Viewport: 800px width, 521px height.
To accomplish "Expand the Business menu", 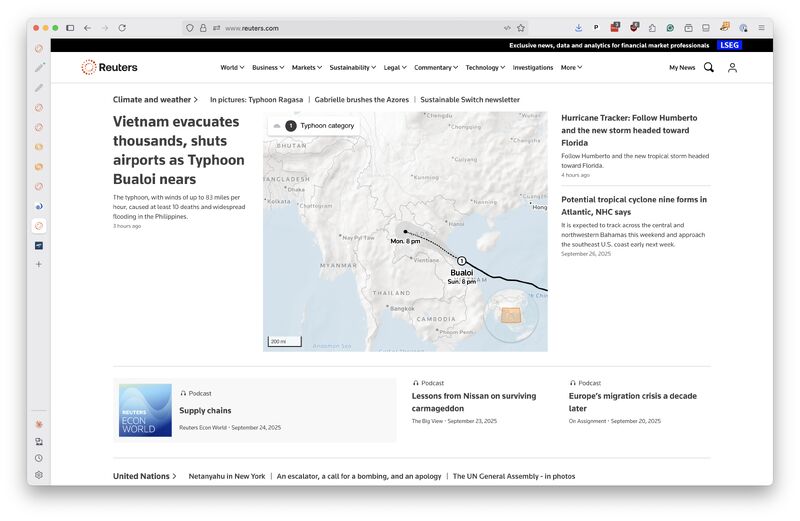I will 268,67.
